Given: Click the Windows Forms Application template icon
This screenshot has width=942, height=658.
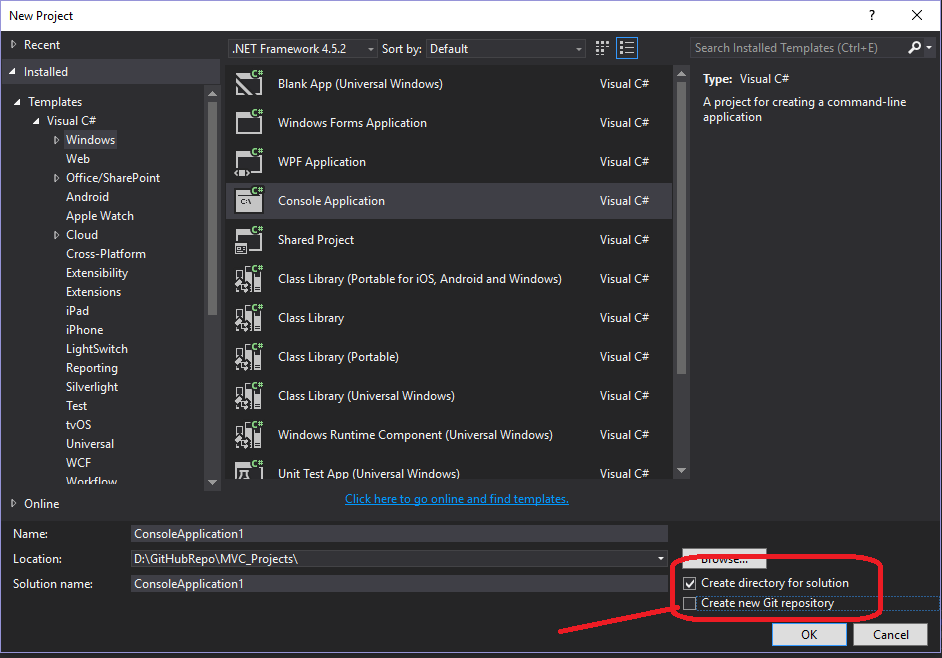Looking at the screenshot, I should pos(249,123).
